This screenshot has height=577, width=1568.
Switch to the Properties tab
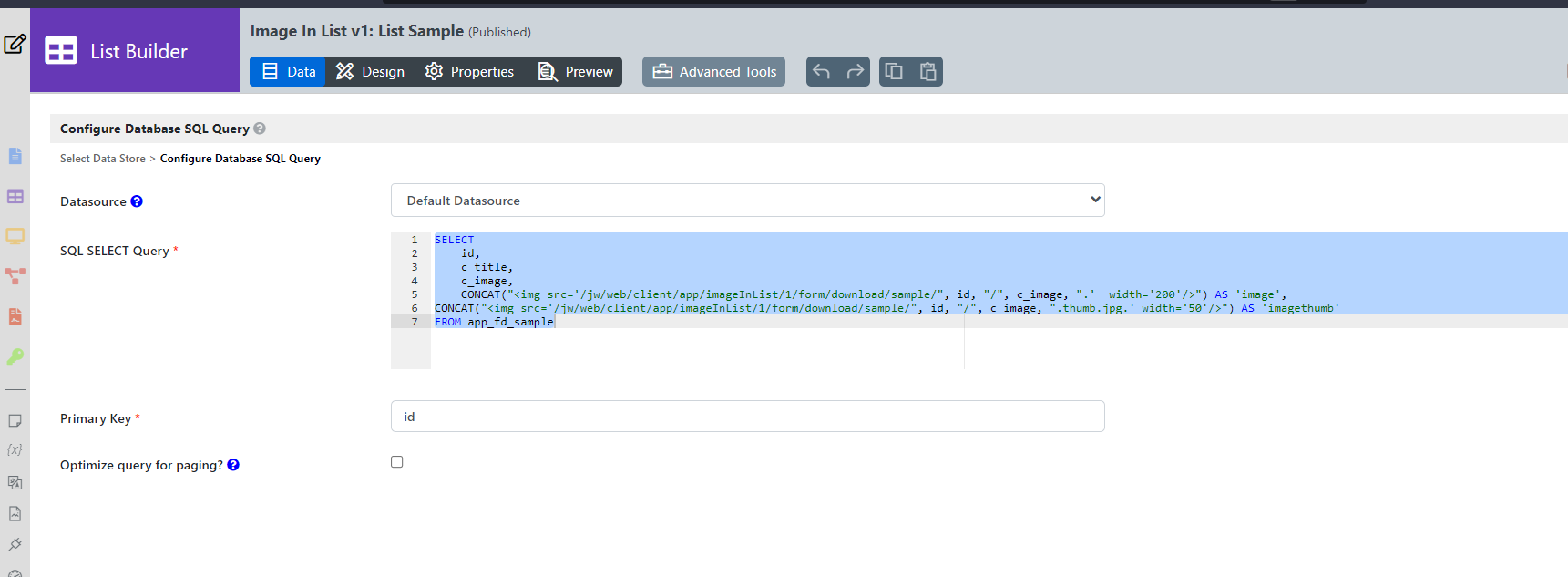click(x=469, y=71)
